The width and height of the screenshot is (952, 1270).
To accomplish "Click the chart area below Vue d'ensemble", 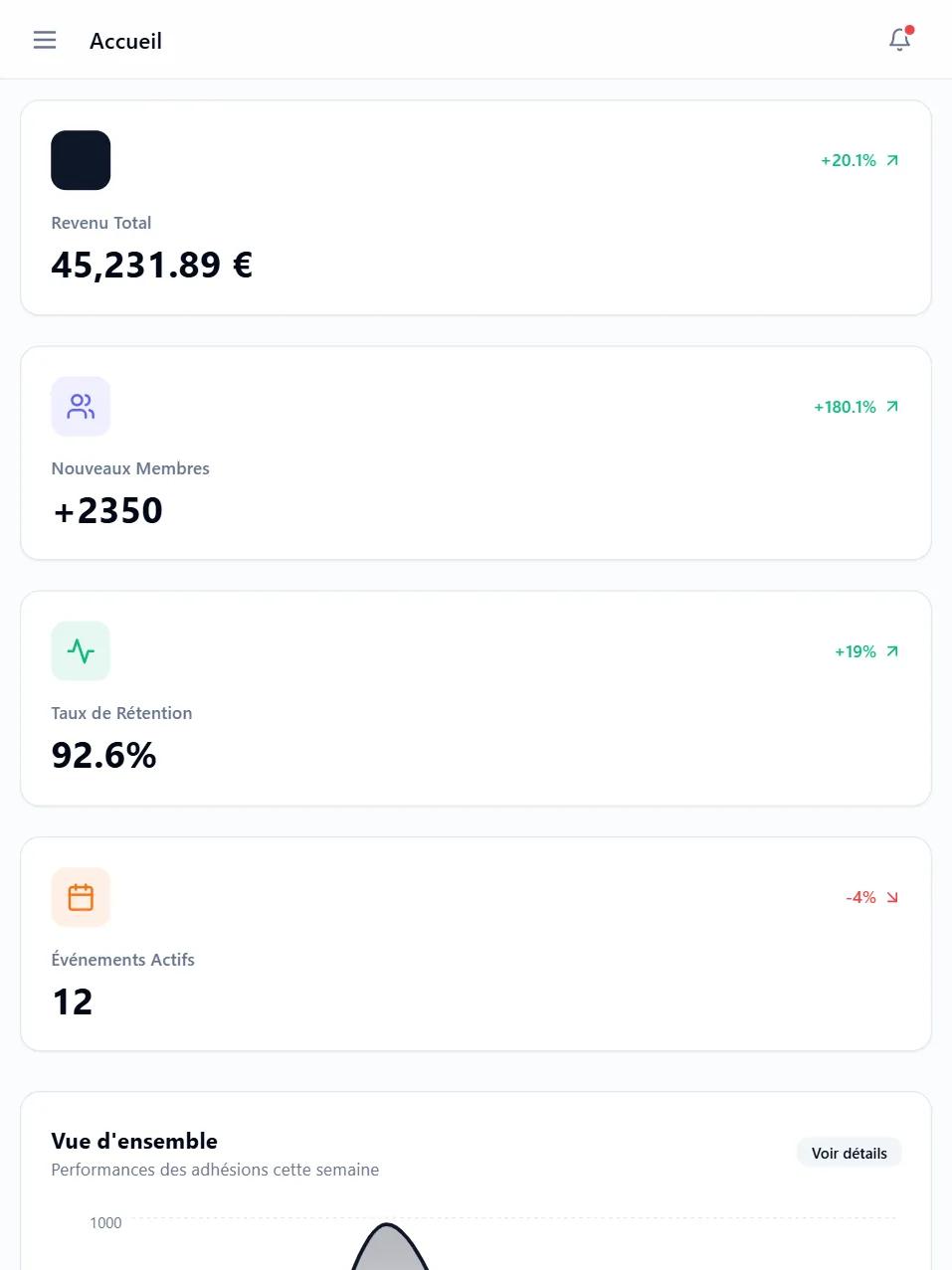I will (x=476, y=1243).
